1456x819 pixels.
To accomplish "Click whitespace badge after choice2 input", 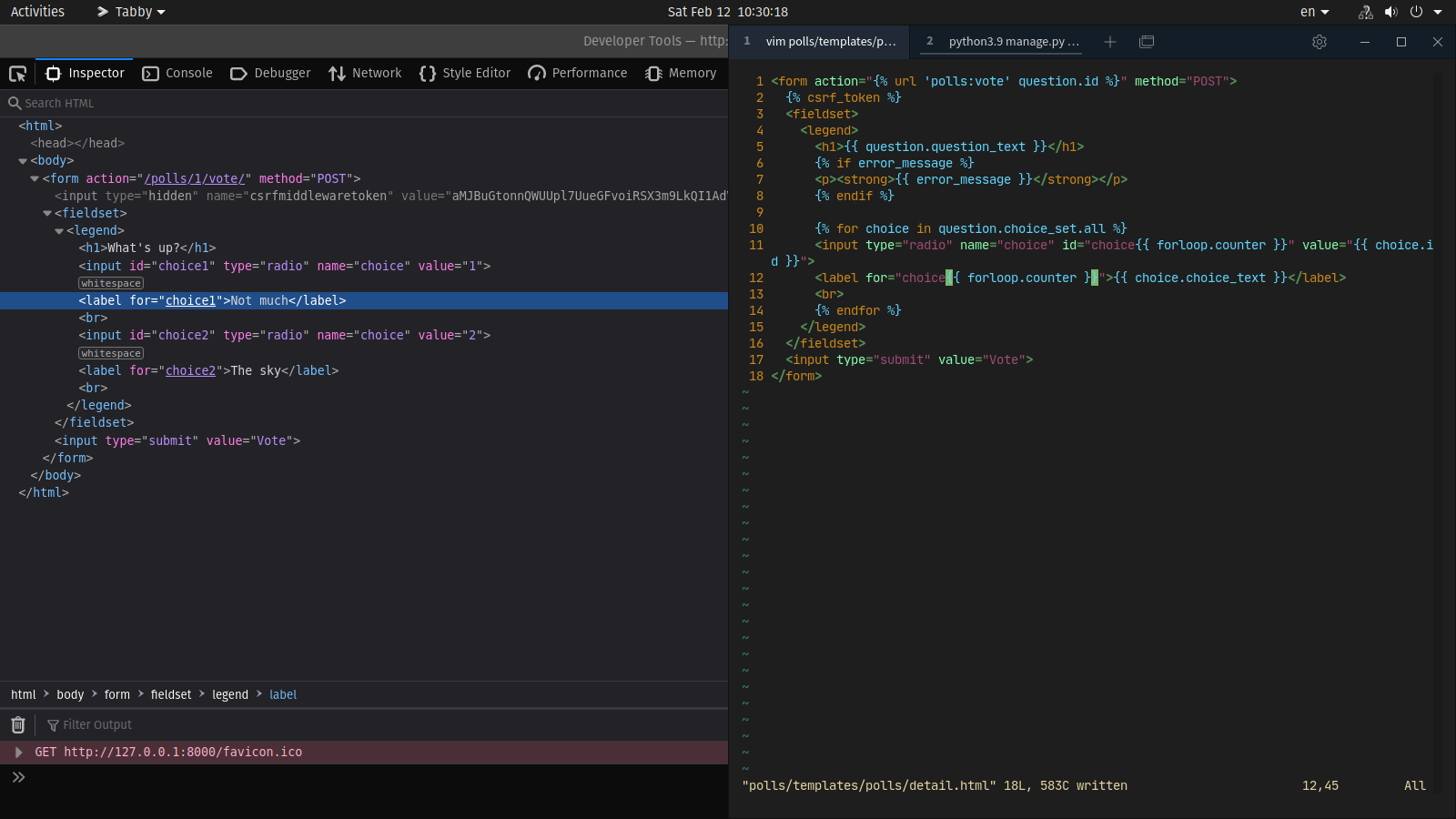I will click(111, 354).
